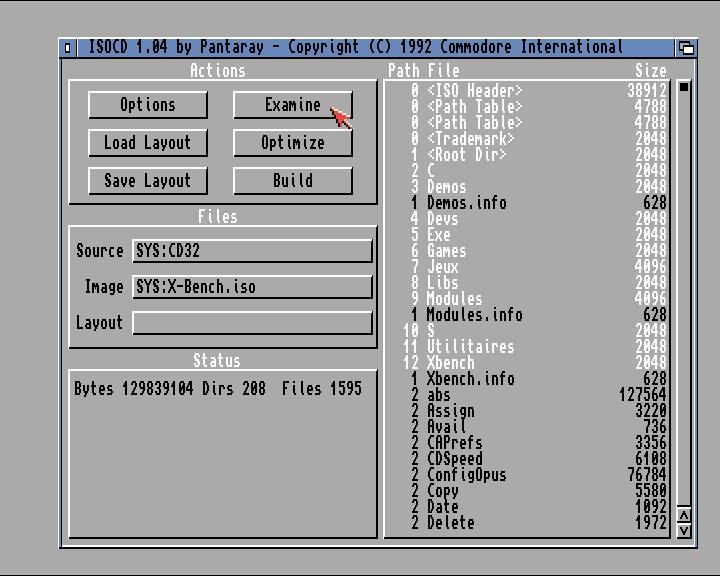
Task: Select the <Path Table> row above <Trademark>
Action: click(527, 123)
